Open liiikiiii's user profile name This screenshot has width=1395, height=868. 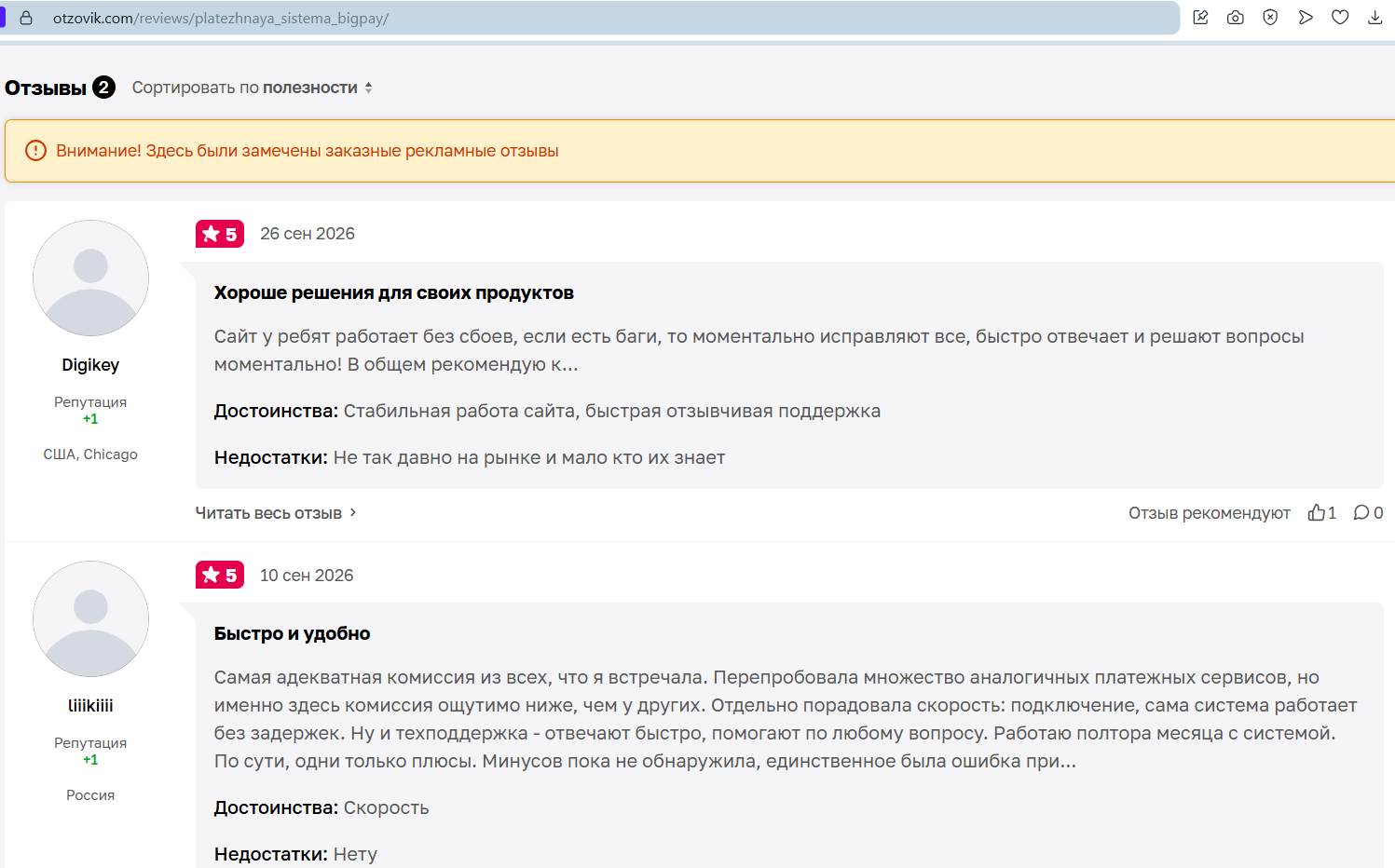click(x=90, y=706)
